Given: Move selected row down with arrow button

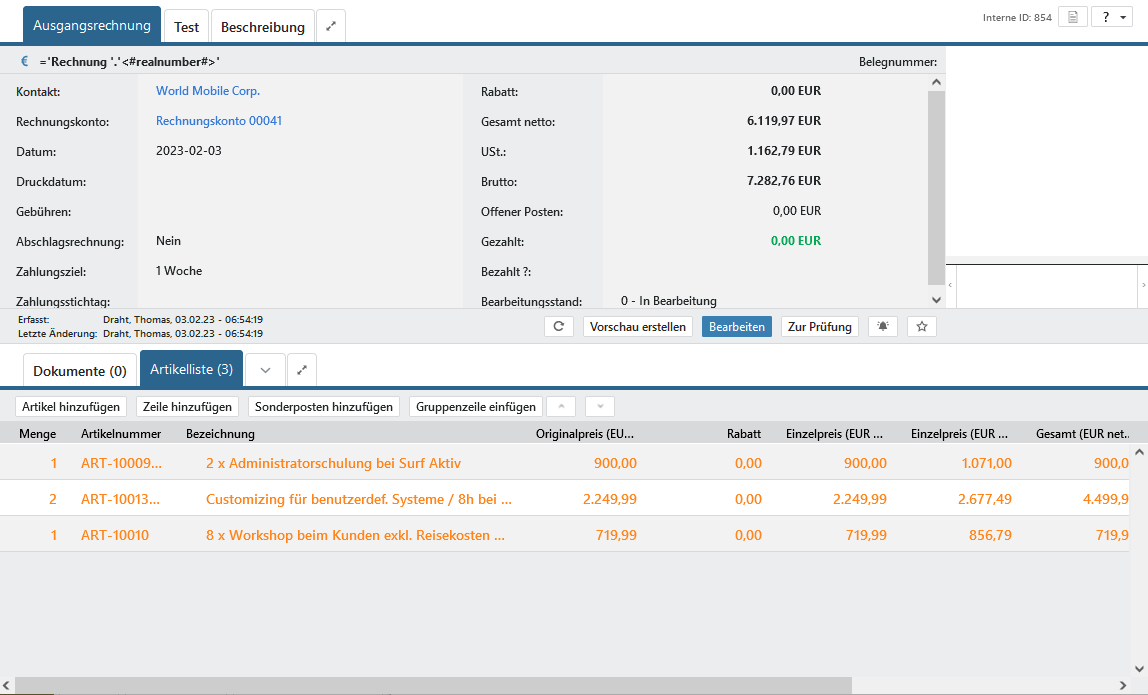Looking at the screenshot, I should (599, 407).
